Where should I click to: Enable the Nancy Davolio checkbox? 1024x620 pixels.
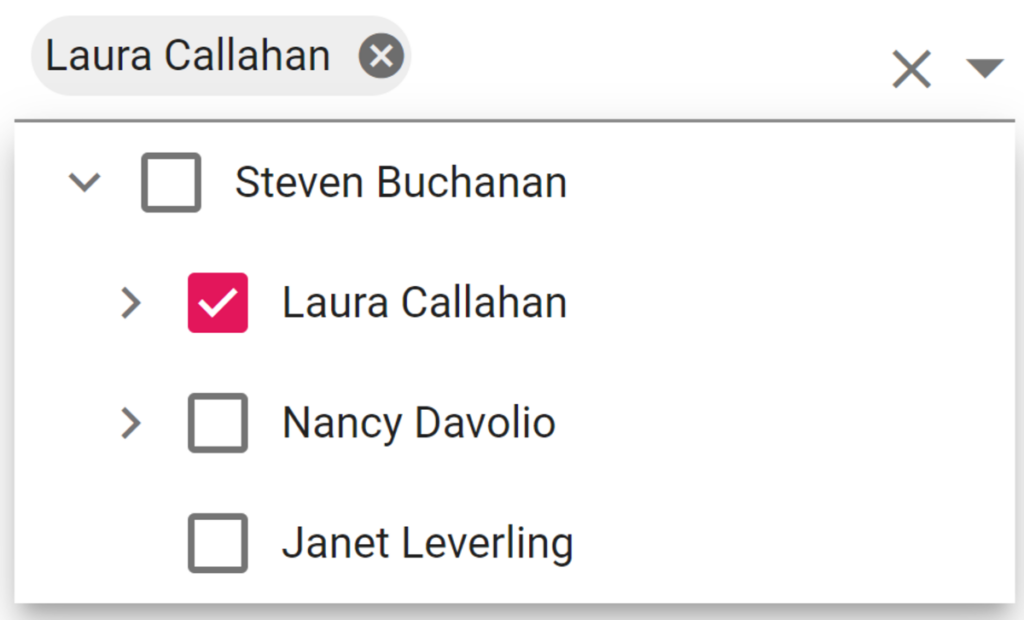click(218, 423)
